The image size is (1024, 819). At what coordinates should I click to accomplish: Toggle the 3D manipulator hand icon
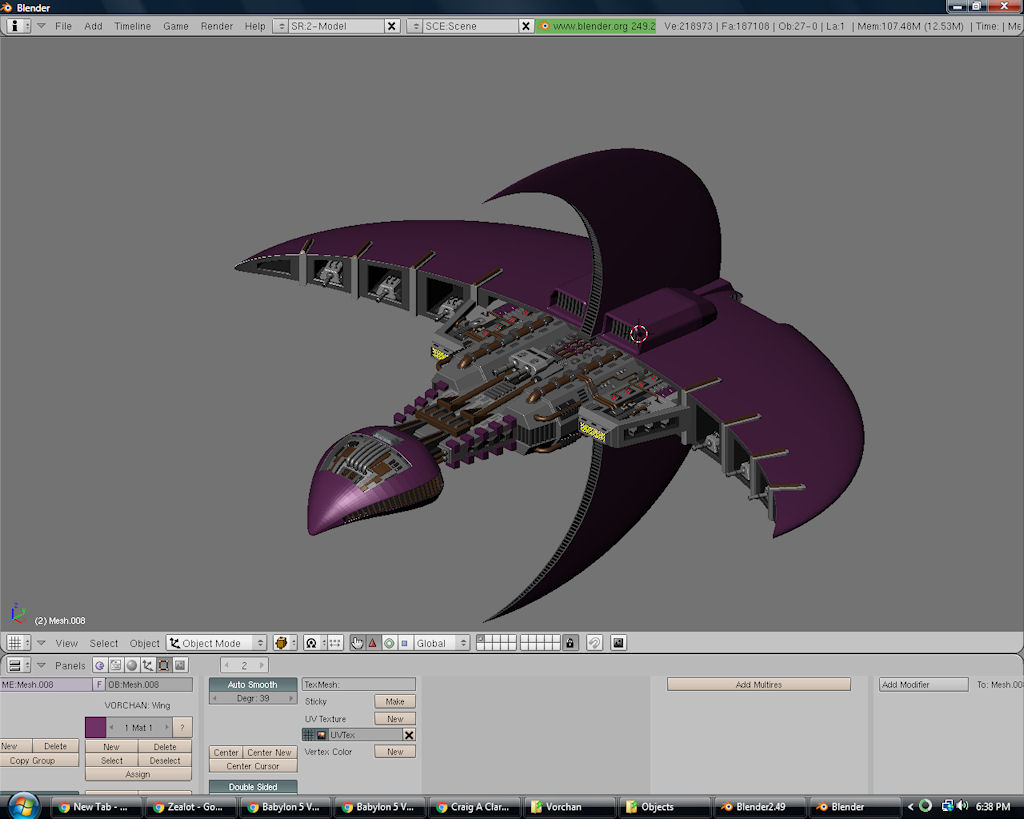(x=357, y=643)
